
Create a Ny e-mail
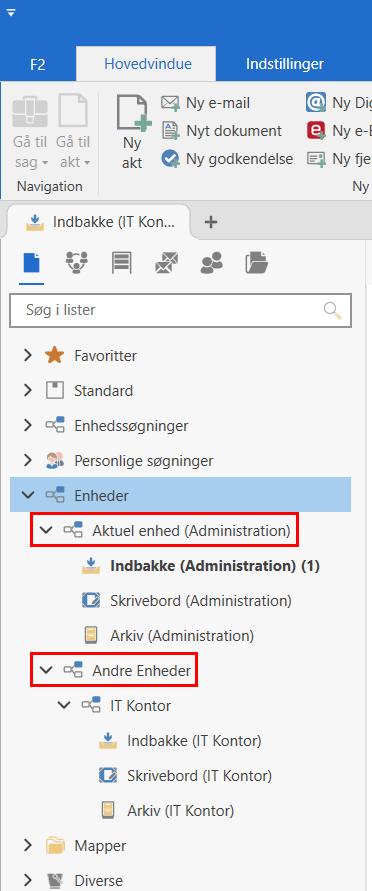tap(206, 103)
